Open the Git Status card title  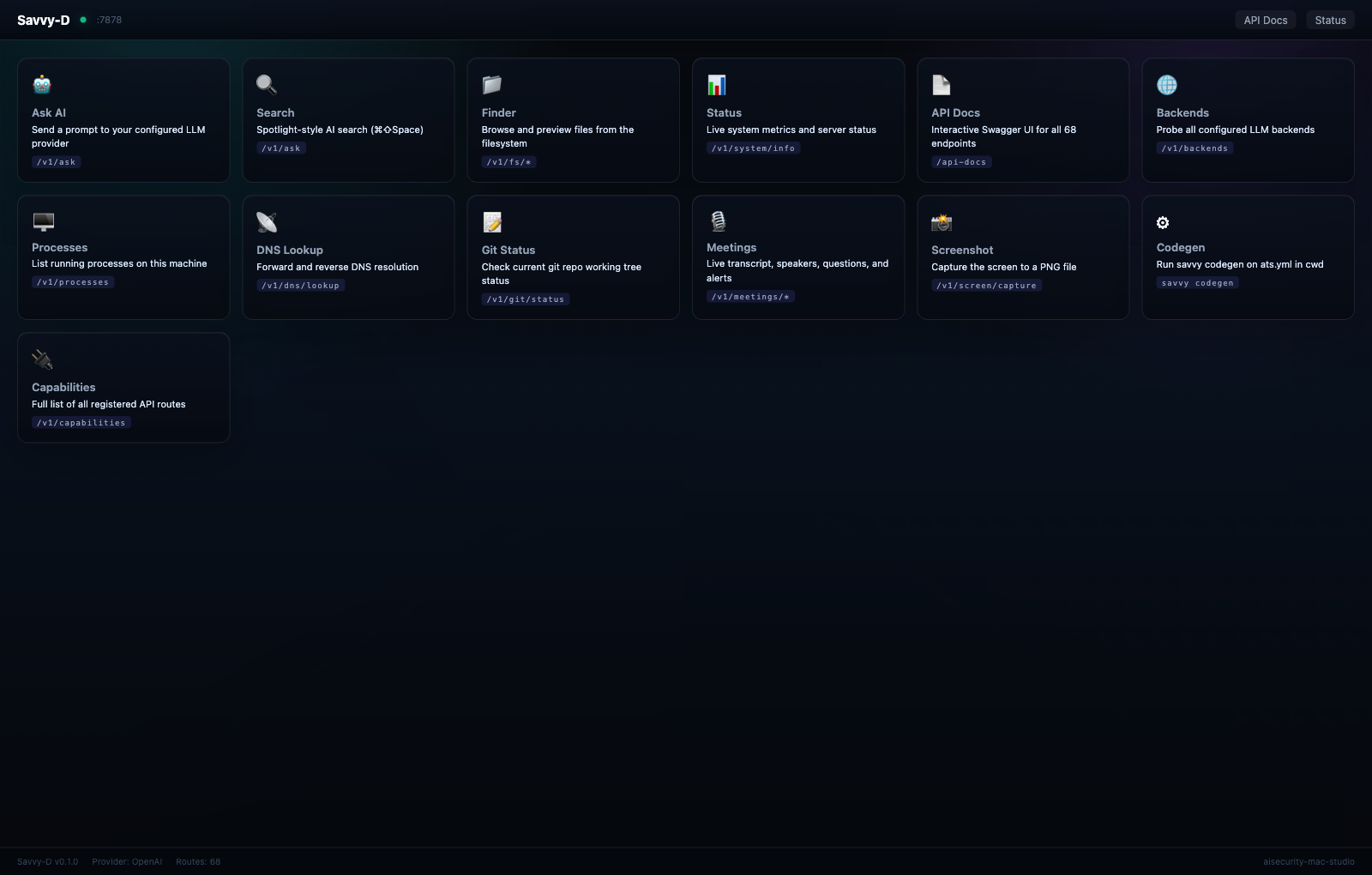pyautogui.click(x=508, y=250)
